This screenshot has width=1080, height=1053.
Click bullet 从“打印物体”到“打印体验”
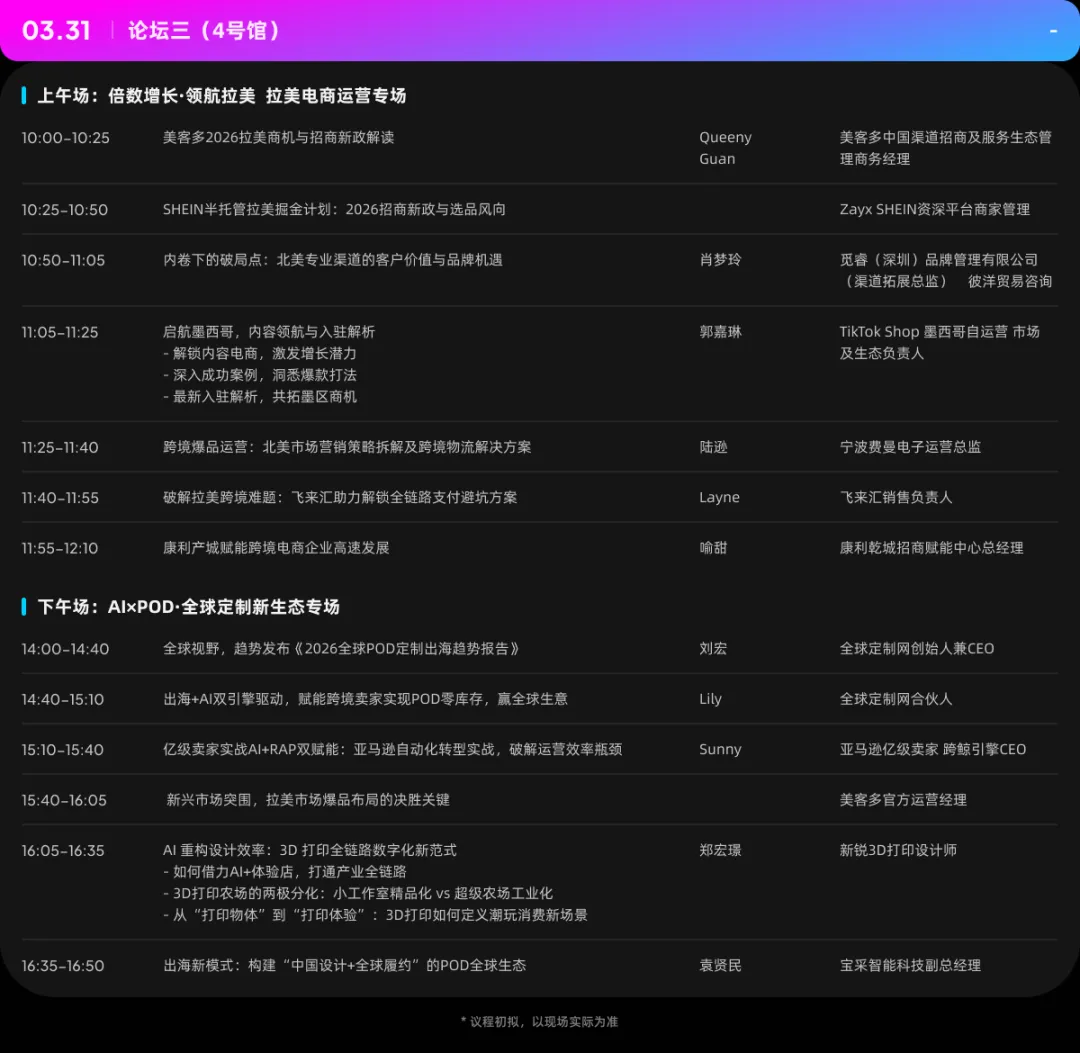[375, 915]
